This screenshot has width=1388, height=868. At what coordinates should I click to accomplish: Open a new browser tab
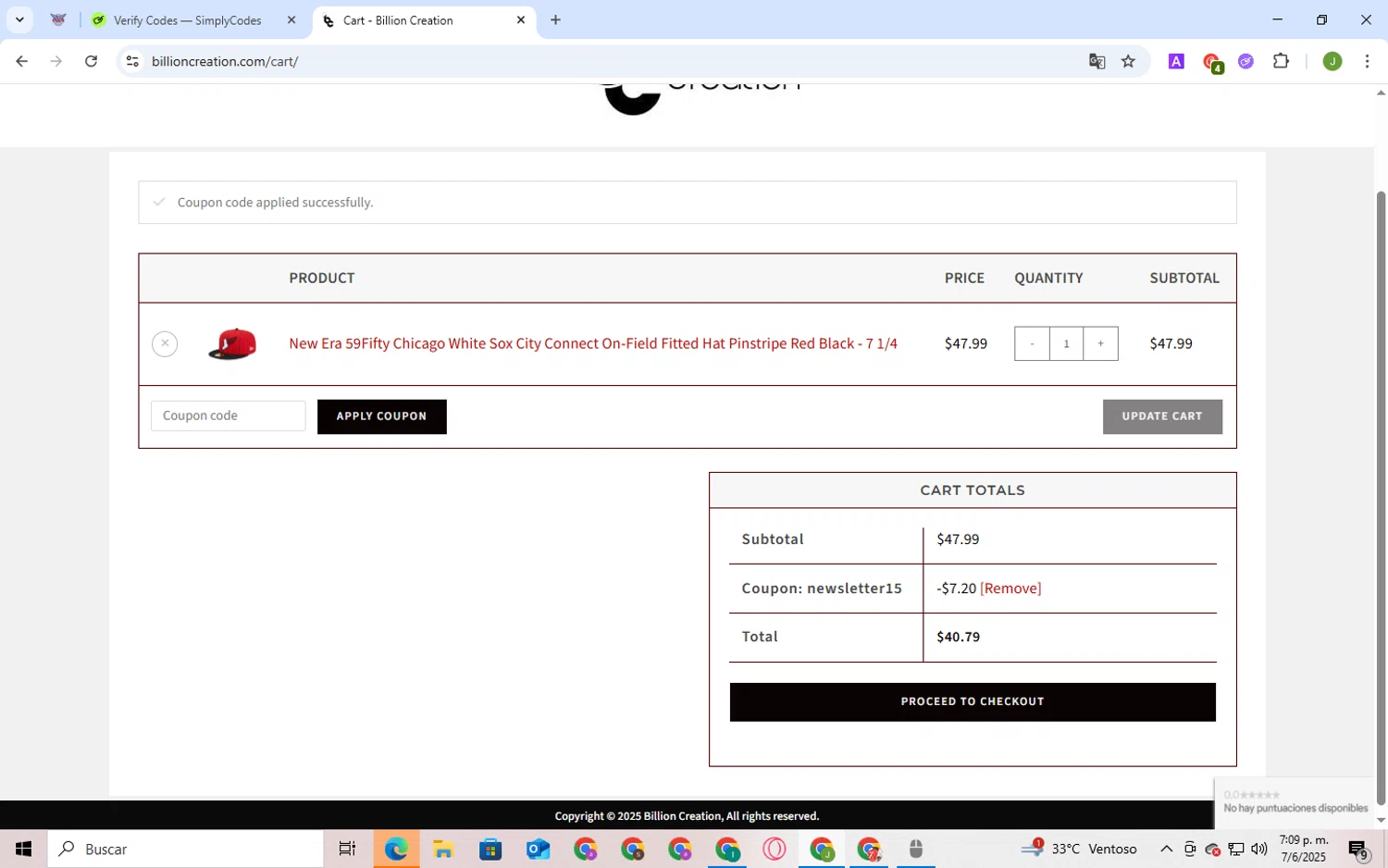(x=555, y=19)
